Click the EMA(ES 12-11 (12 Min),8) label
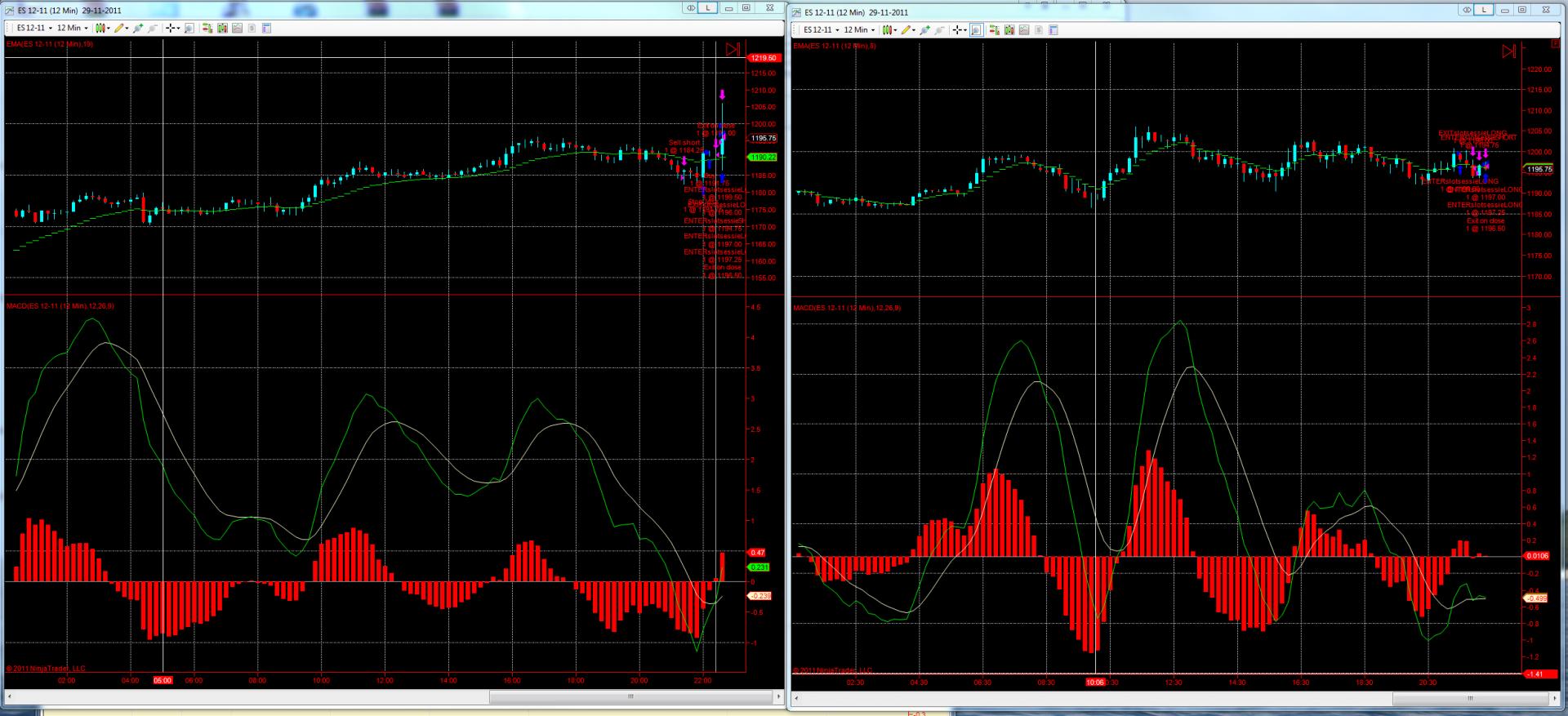 pyautogui.click(x=835, y=47)
